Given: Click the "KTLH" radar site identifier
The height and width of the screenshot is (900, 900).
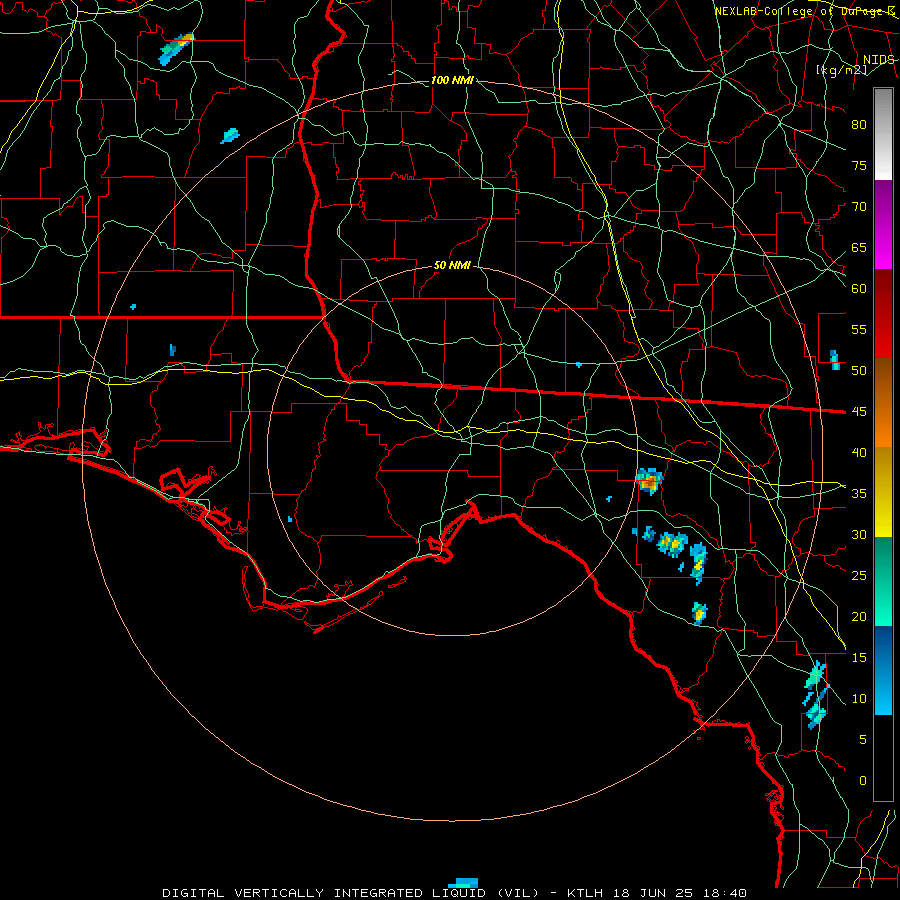Looking at the screenshot, I should (x=587, y=893).
